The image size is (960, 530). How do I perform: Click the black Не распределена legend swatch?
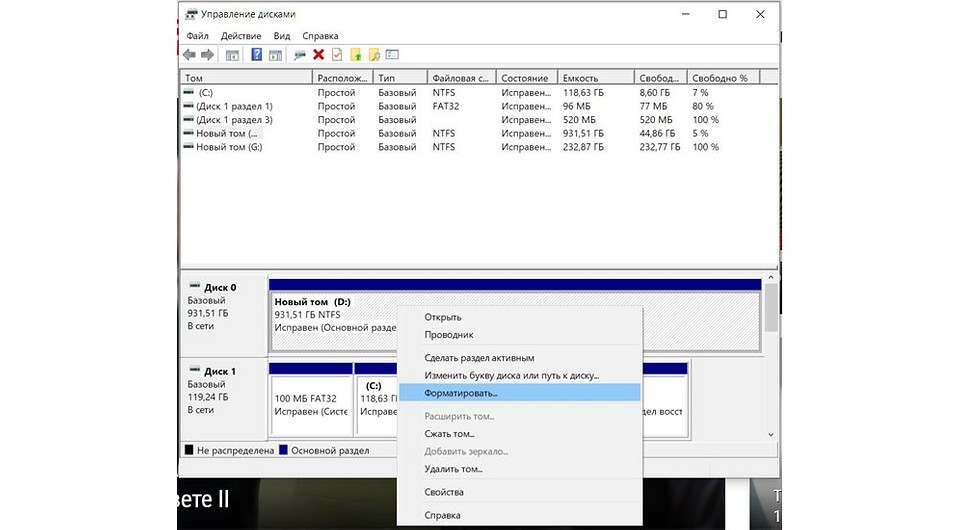(x=189, y=450)
